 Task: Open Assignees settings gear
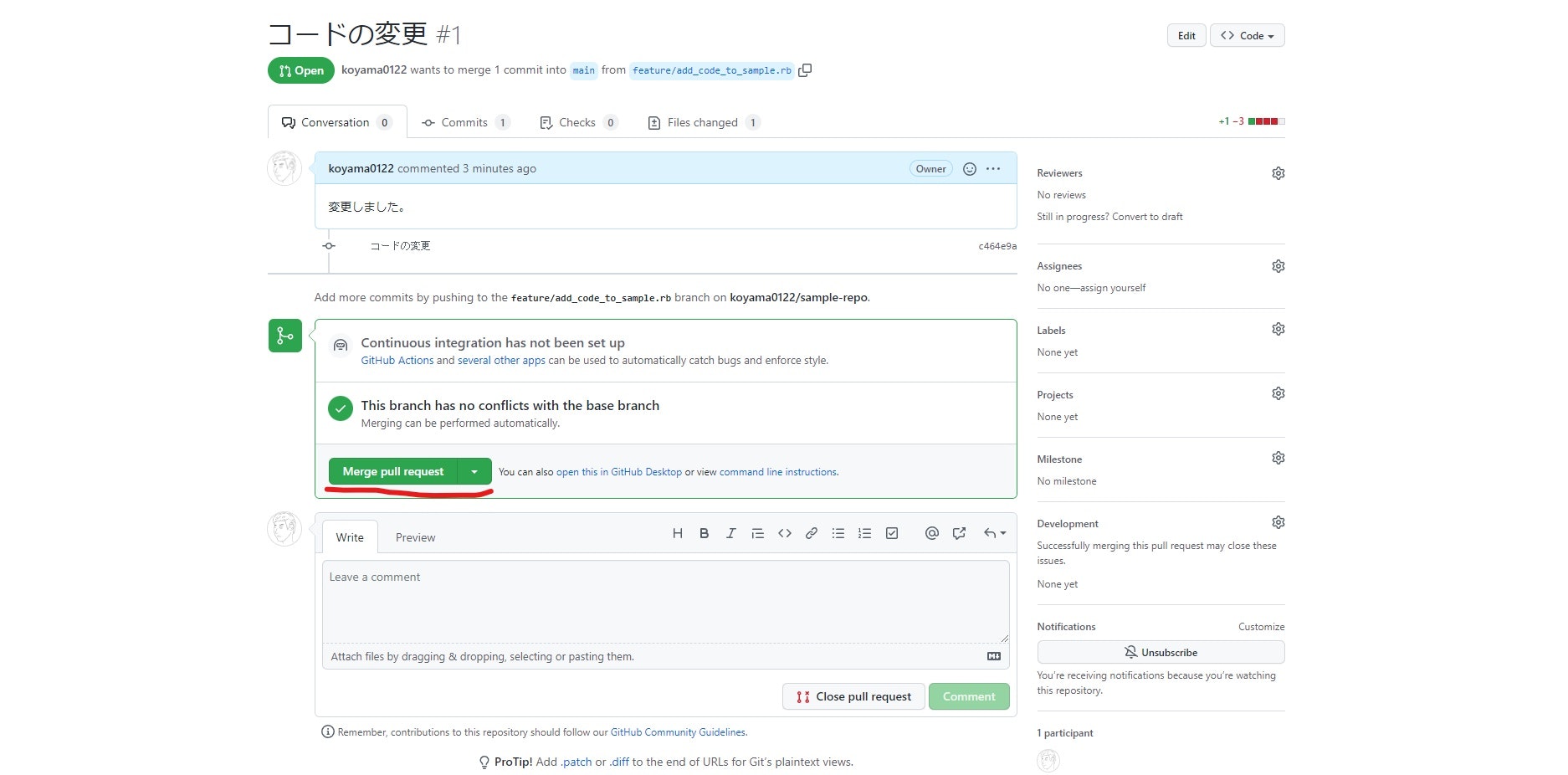(x=1278, y=266)
